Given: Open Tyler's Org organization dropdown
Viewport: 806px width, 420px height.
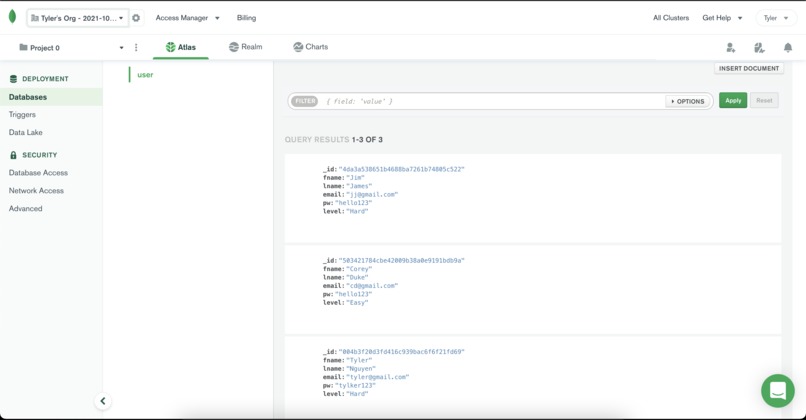Looking at the screenshot, I should click(77, 18).
